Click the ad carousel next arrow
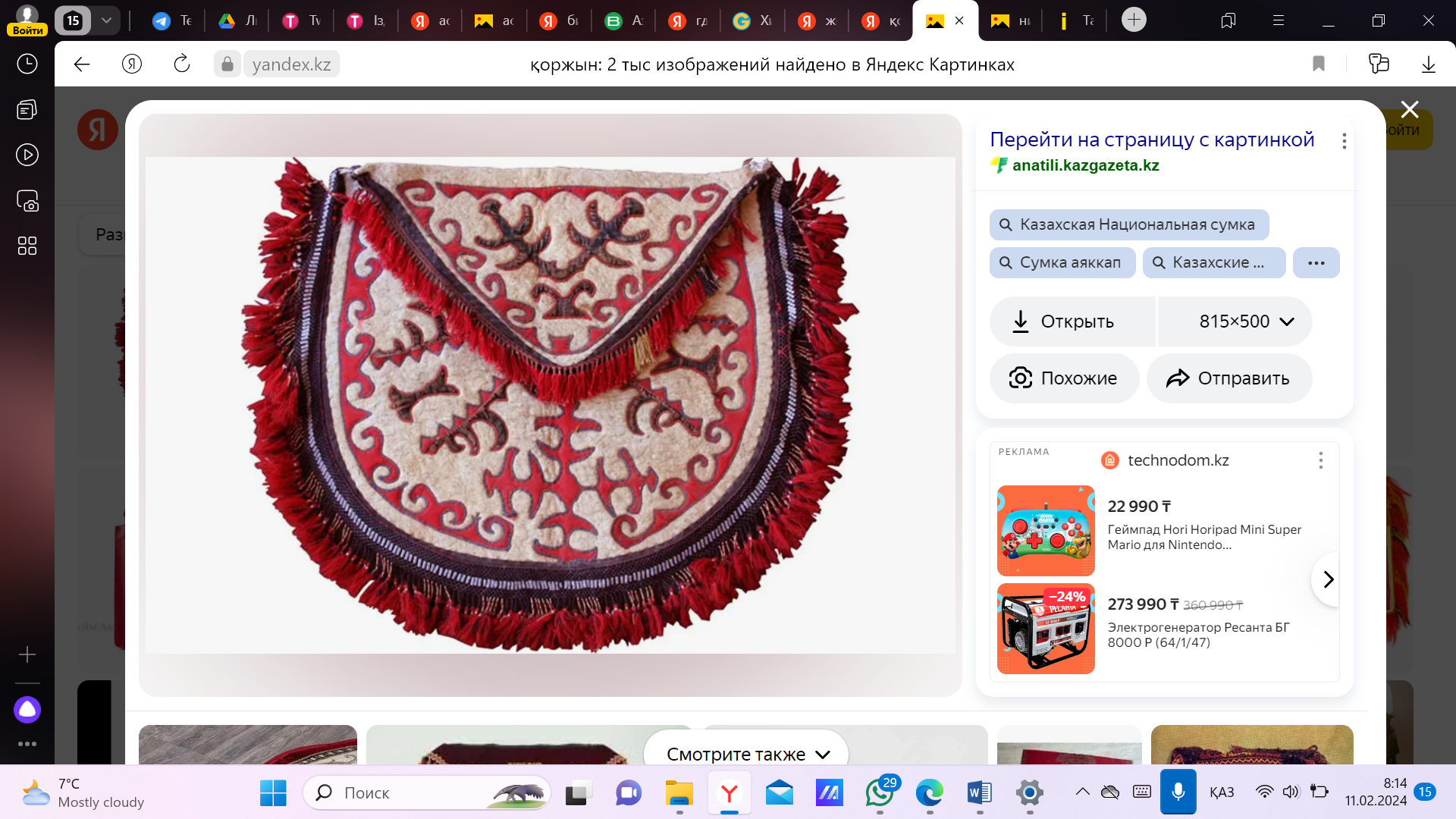Viewport: 1456px width, 819px height. (1328, 580)
